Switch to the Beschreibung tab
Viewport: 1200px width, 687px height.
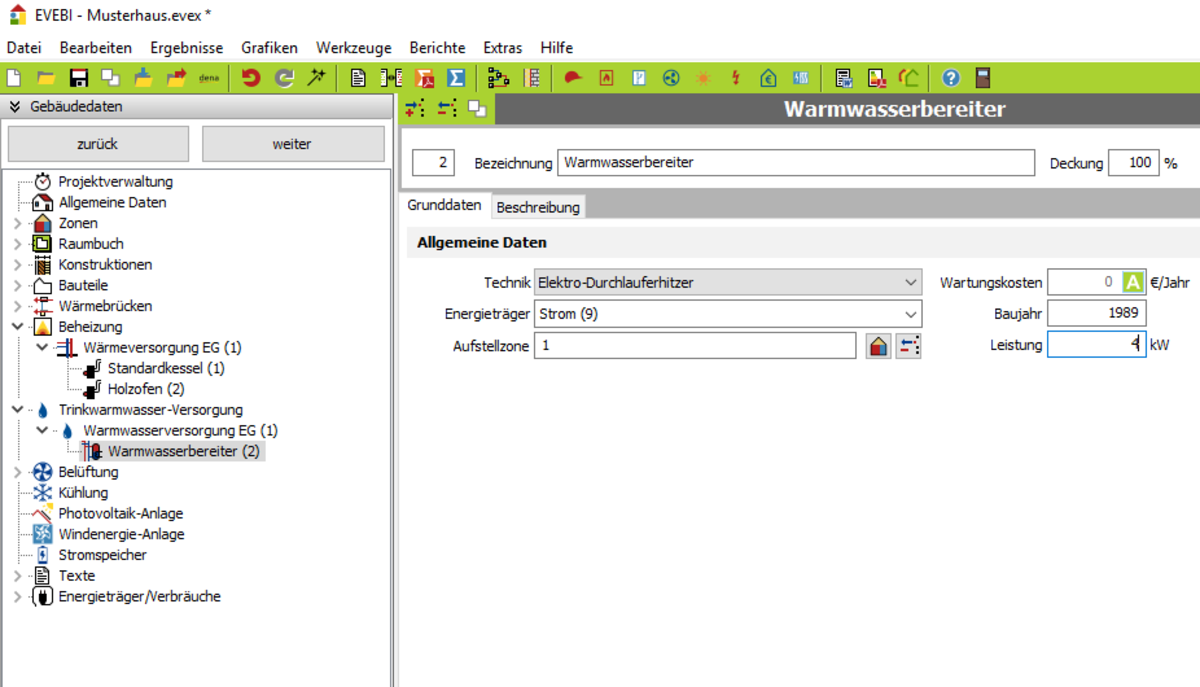538,207
